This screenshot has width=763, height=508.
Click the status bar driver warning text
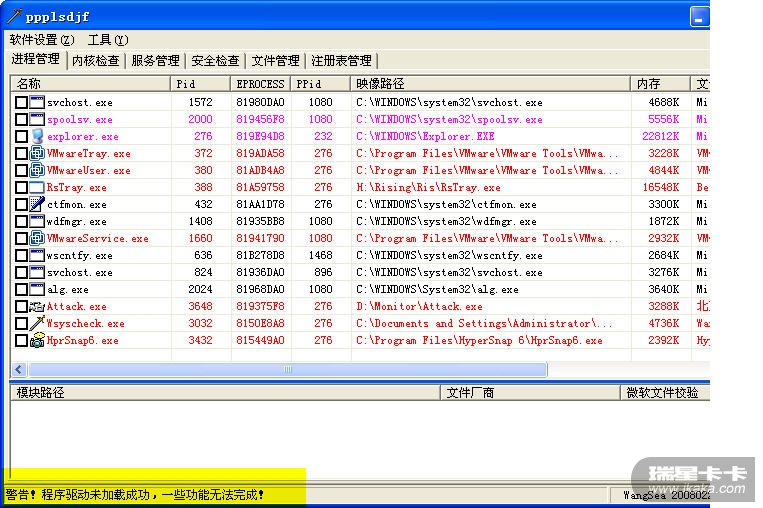point(134,495)
